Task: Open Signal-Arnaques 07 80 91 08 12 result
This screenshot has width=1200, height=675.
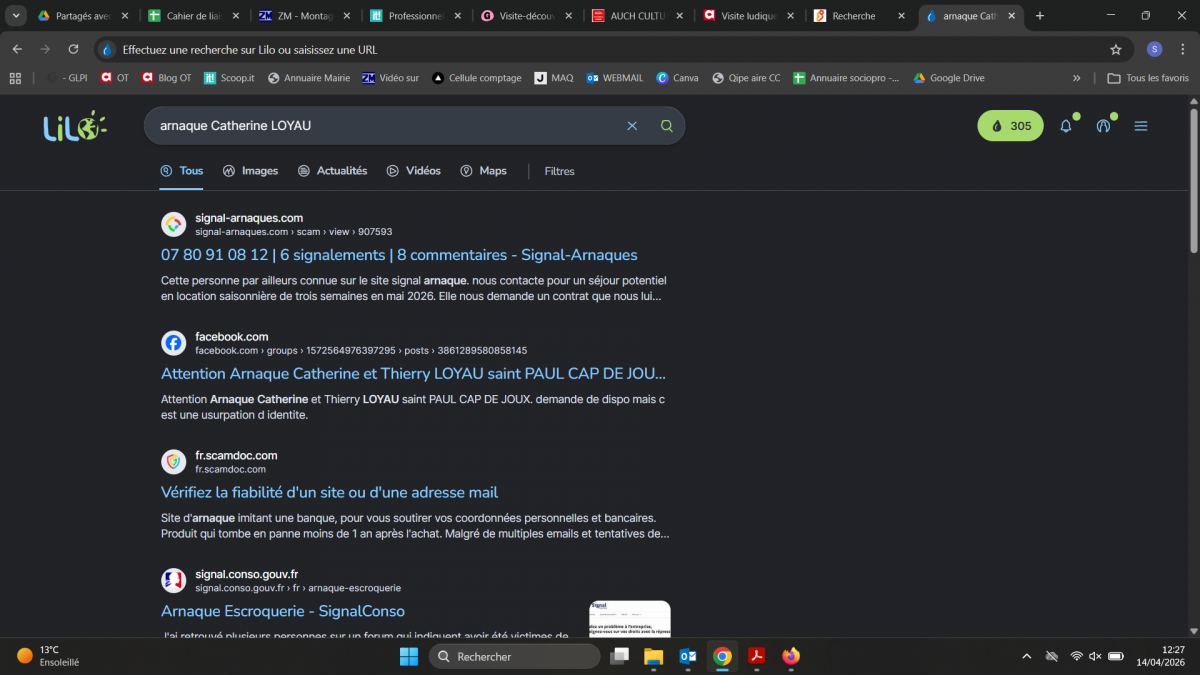Action: 399,255
